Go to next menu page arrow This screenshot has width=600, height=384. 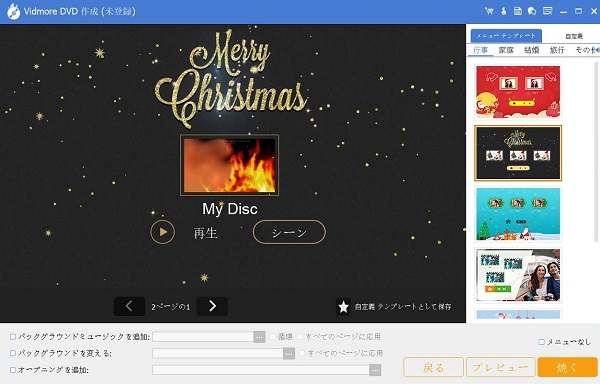click(x=212, y=306)
